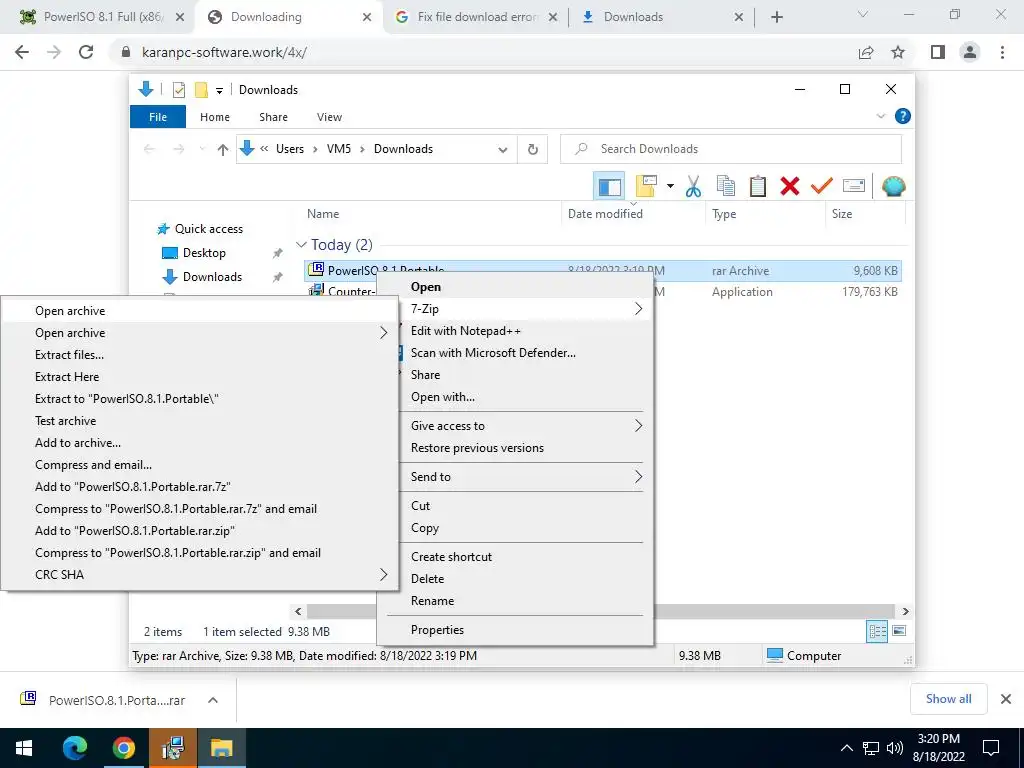This screenshot has height=768, width=1024.
Task: Click the scissors Cut icon in toolbar
Action: 693,187
